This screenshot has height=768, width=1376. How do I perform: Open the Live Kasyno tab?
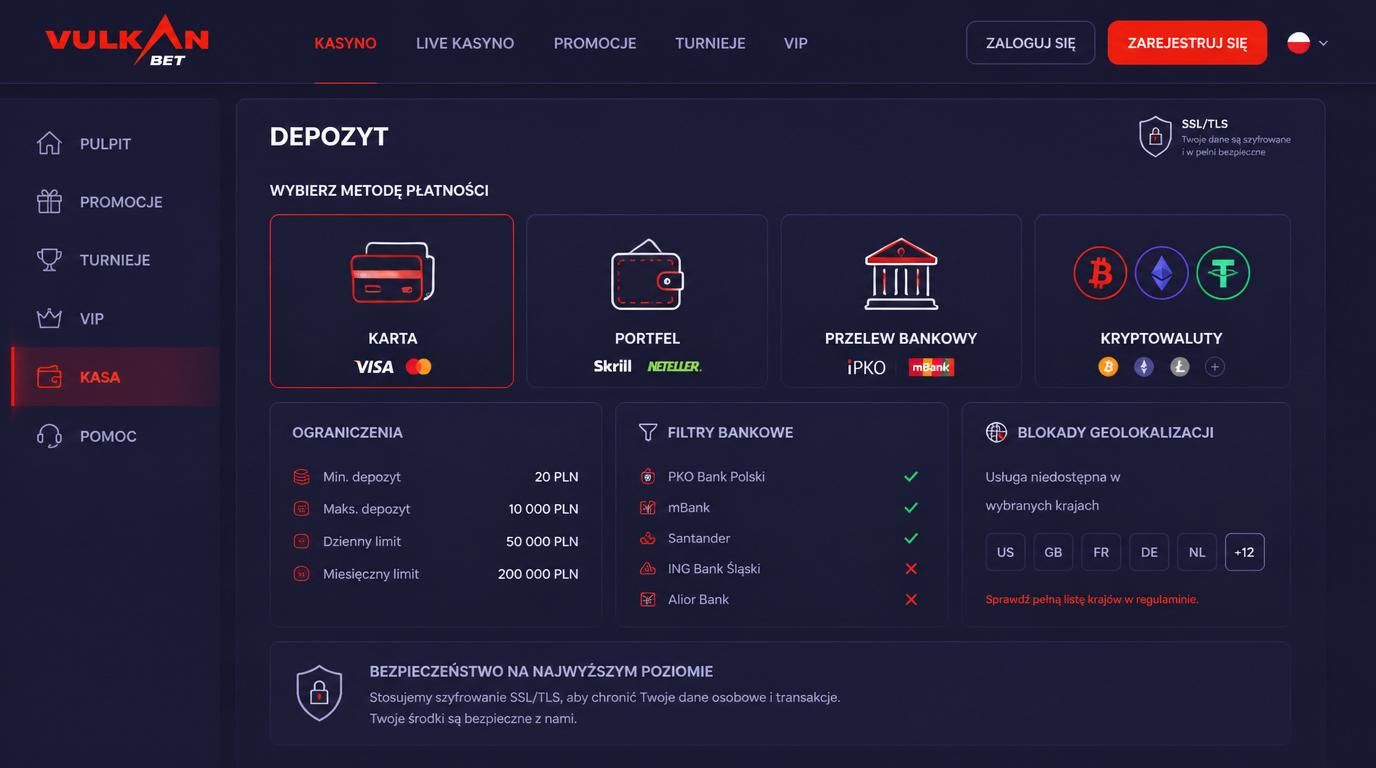[465, 43]
